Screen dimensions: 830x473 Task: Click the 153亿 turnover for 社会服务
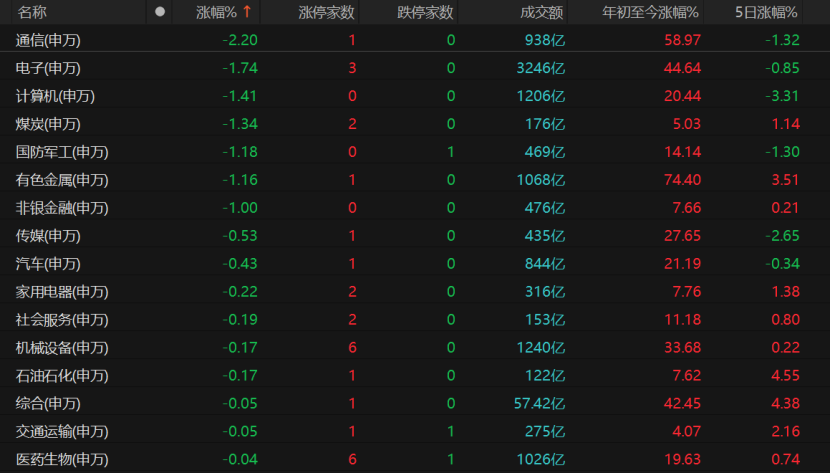pyautogui.click(x=545, y=320)
